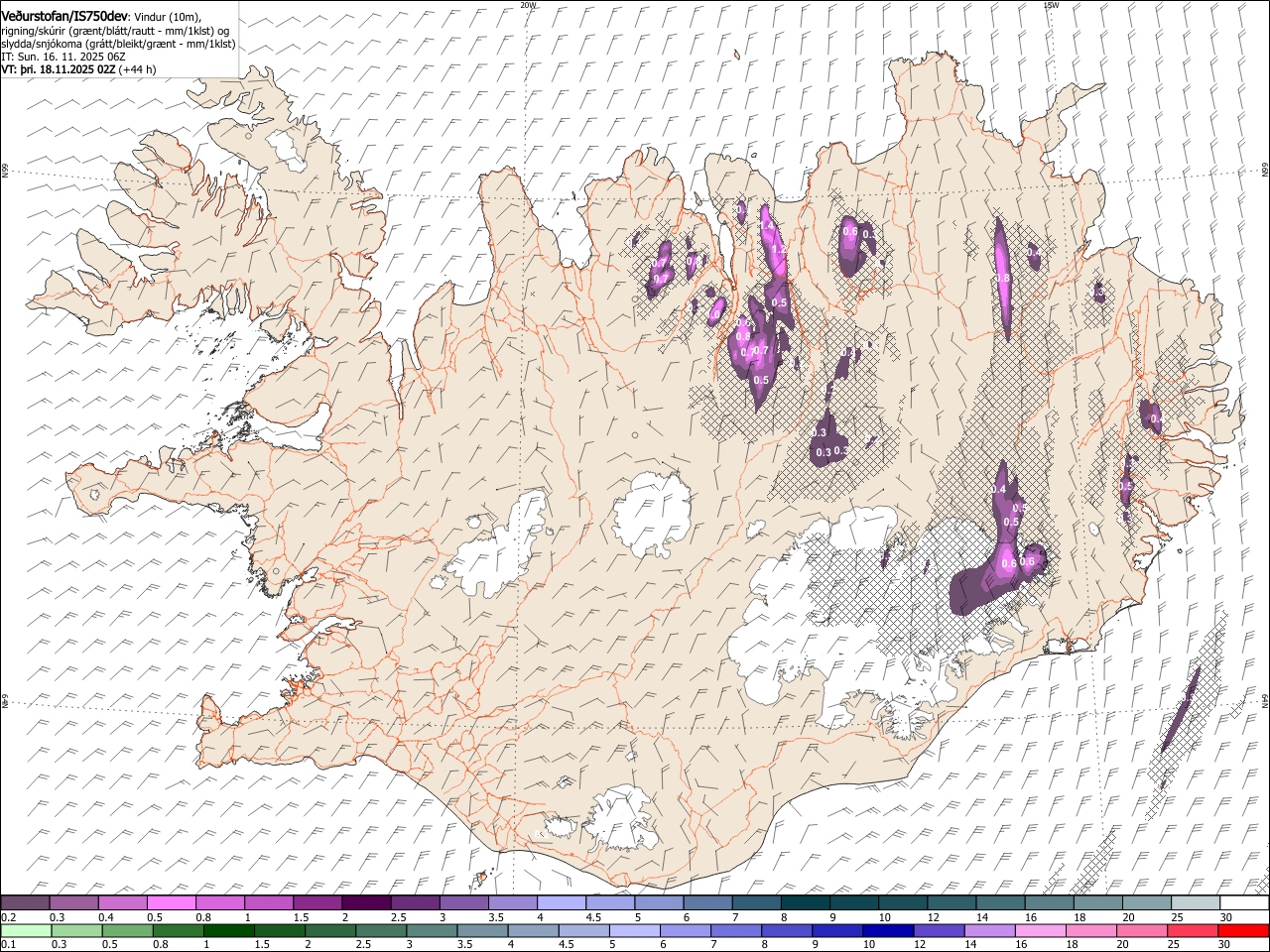Pick the light periwinkle 4 snow legend swatch

pyautogui.click(x=561, y=903)
